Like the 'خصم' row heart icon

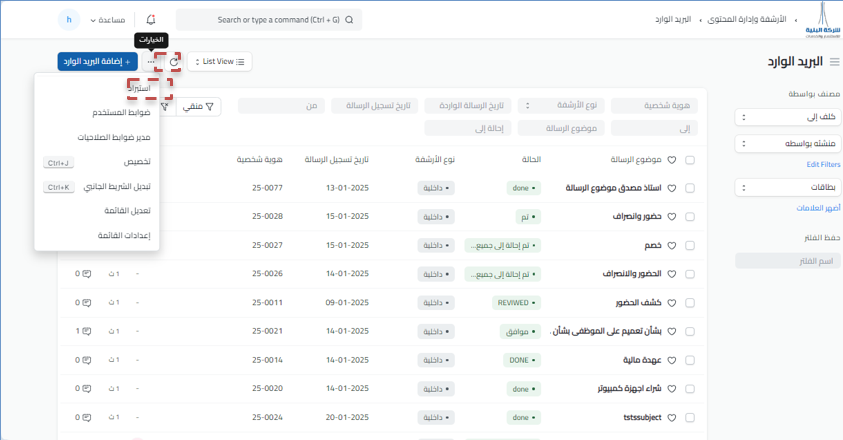click(671, 245)
